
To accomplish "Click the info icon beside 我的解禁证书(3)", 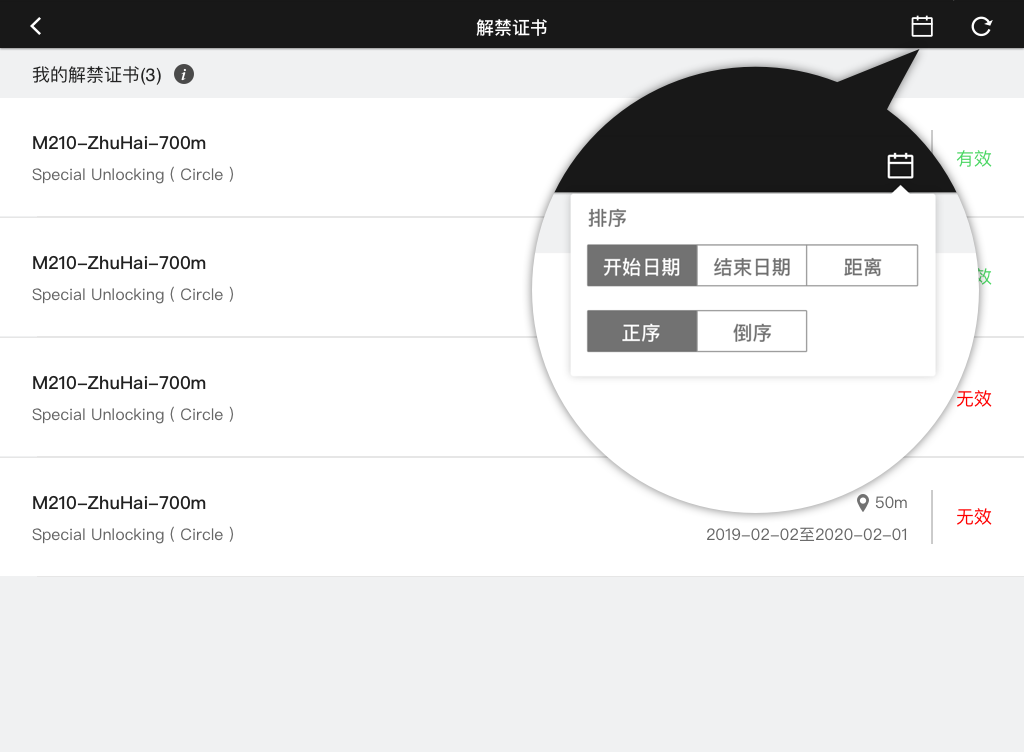I will 184,74.
